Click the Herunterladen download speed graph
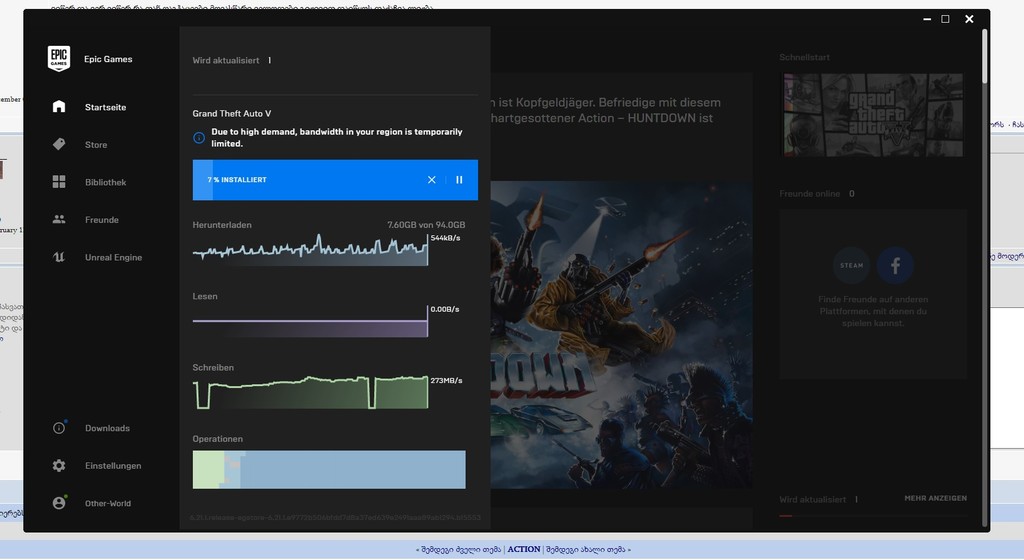 click(x=310, y=249)
